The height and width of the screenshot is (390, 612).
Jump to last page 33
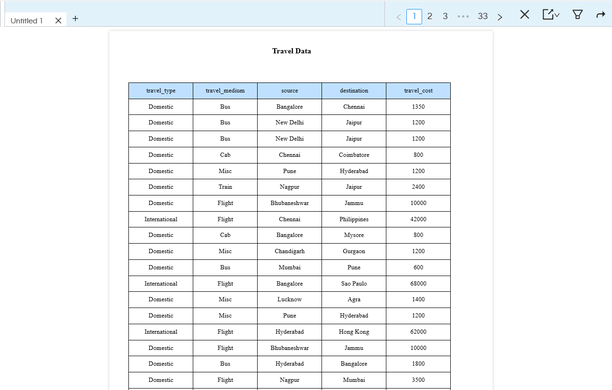pos(483,16)
